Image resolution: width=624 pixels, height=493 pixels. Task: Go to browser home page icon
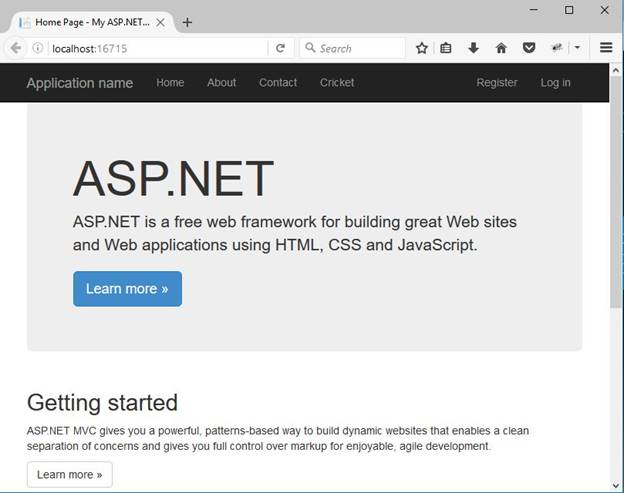[x=501, y=48]
